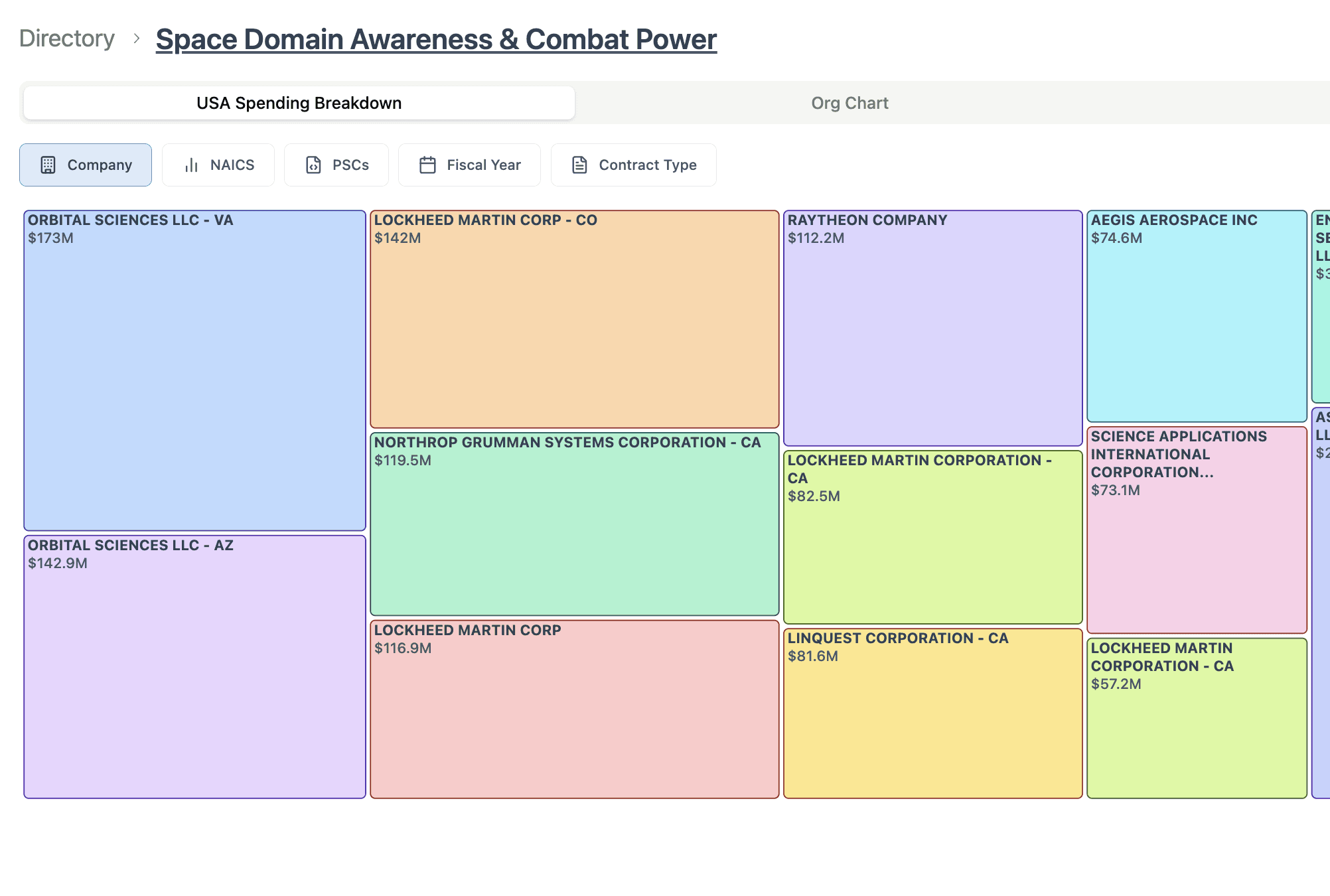Viewport: 1330px width, 896px height.
Task: Click the $112.2M amount text
Action: tap(816, 238)
